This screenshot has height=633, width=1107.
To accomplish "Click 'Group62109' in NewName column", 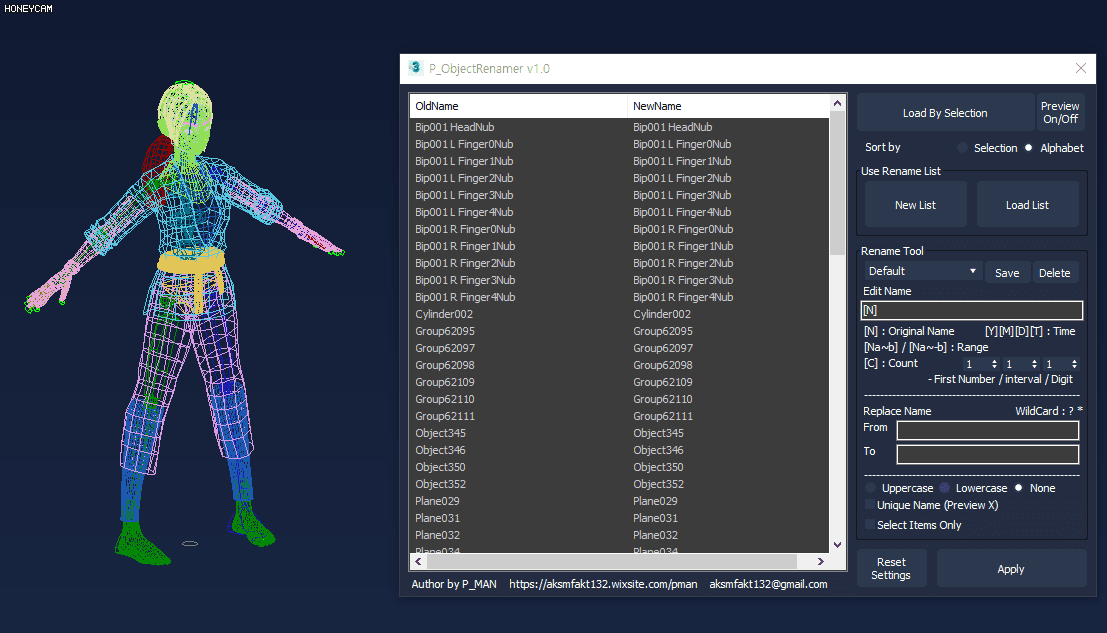I will 663,382.
